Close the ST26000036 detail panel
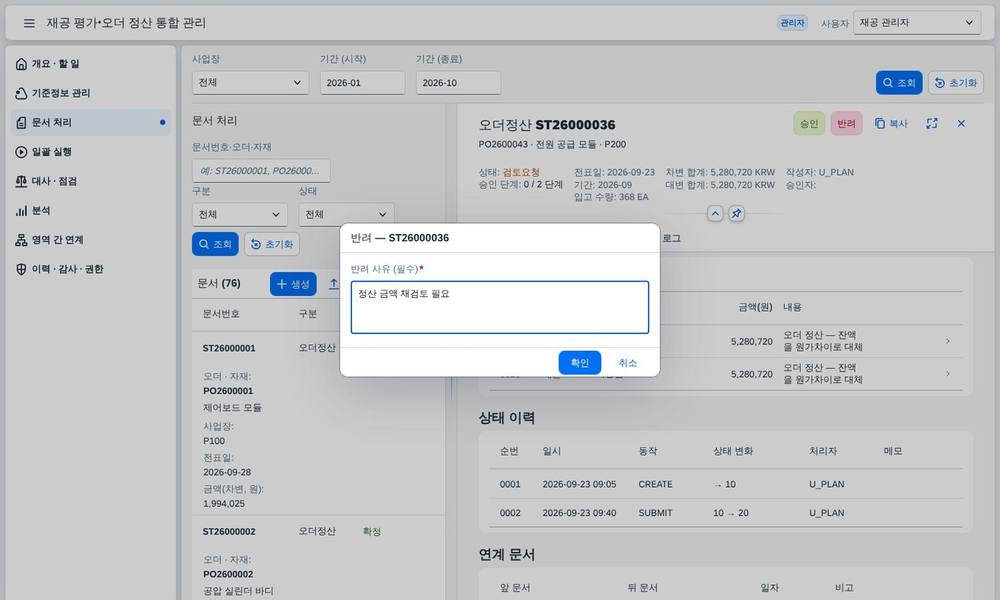Image resolution: width=1000 pixels, height=600 pixels. click(961, 124)
